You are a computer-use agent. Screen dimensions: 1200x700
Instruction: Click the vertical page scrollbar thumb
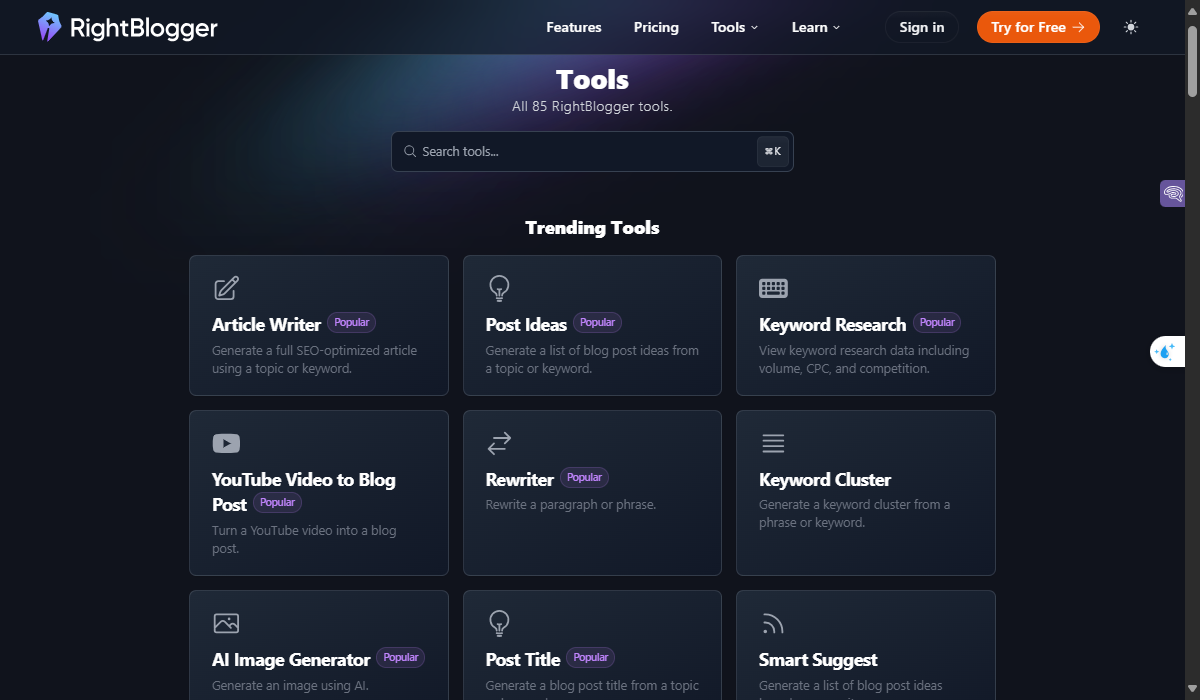[x=1192, y=60]
